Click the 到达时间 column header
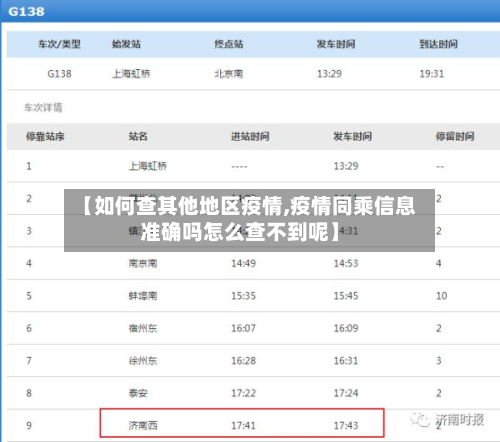The height and width of the screenshot is (442, 500). pos(438,44)
